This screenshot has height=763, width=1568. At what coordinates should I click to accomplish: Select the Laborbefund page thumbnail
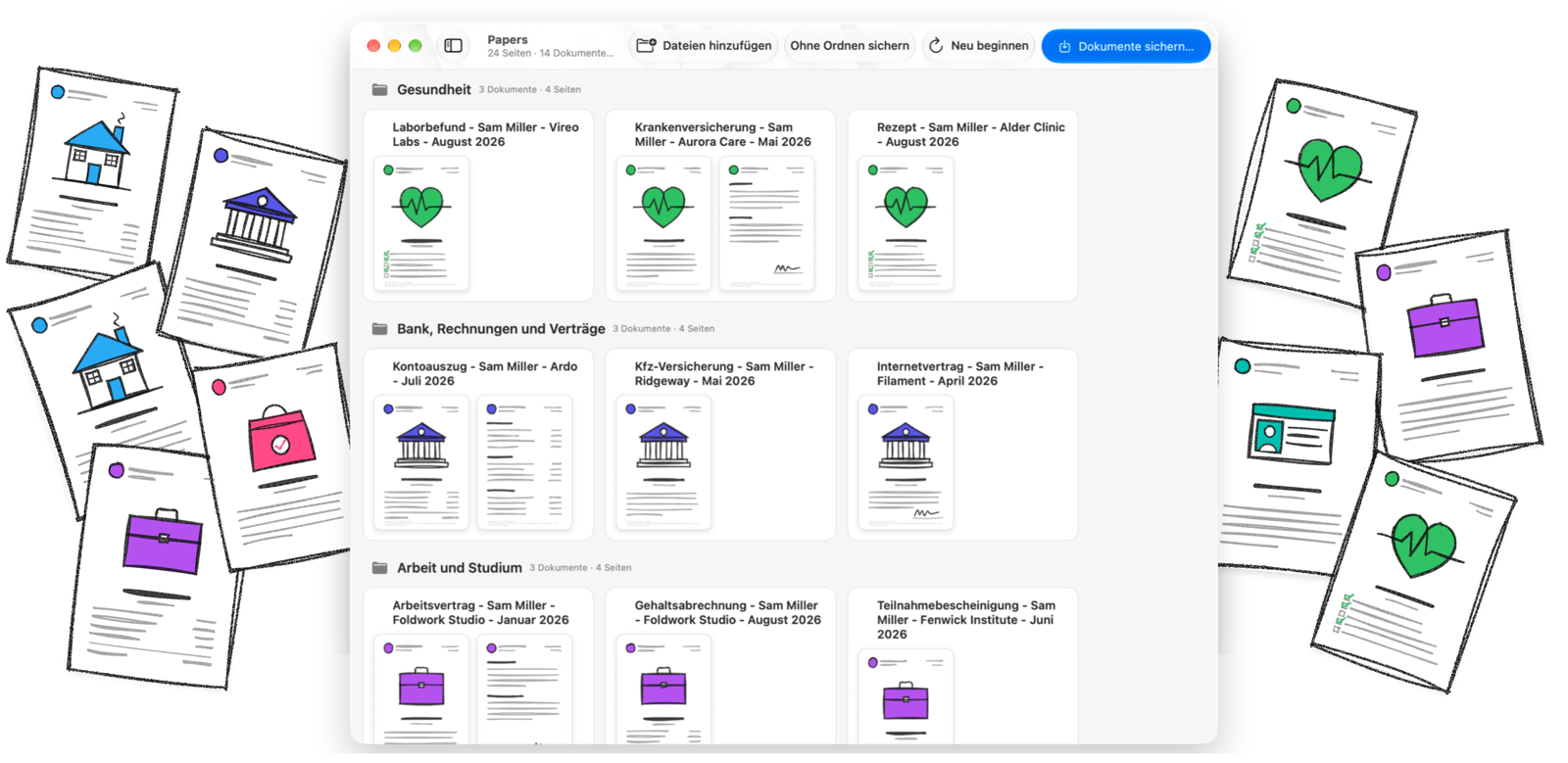point(421,224)
